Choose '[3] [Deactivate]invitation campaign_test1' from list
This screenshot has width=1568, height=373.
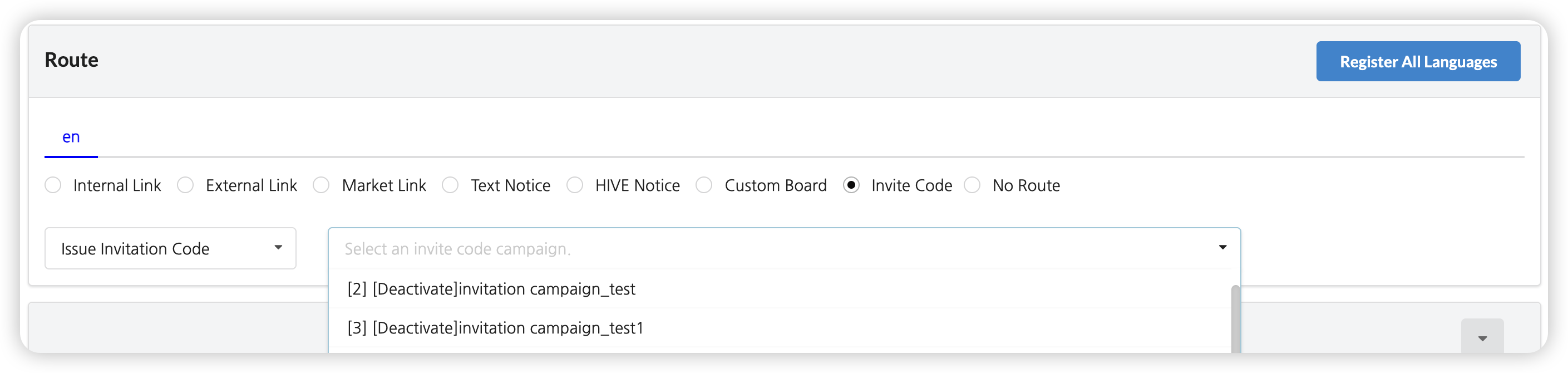tap(495, 328)
